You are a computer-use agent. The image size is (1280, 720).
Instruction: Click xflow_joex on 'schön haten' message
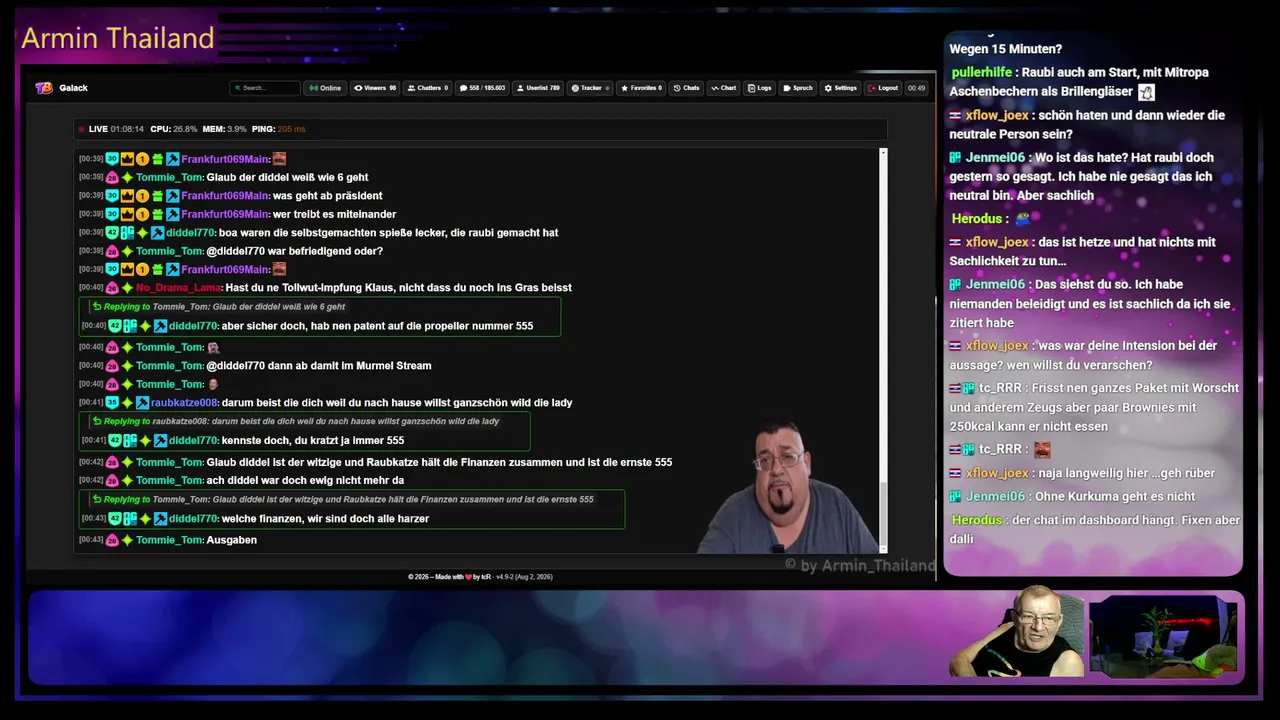(x=997, y=116)
